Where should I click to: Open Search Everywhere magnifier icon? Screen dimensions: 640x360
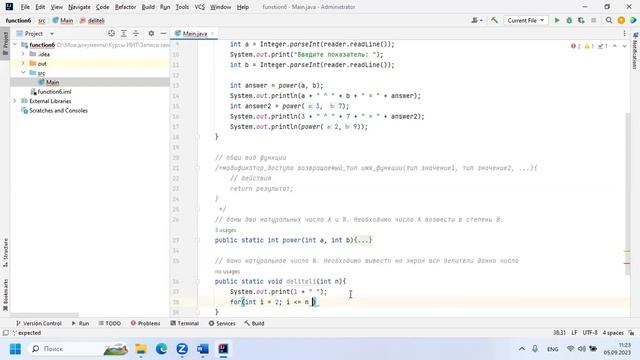609,20
